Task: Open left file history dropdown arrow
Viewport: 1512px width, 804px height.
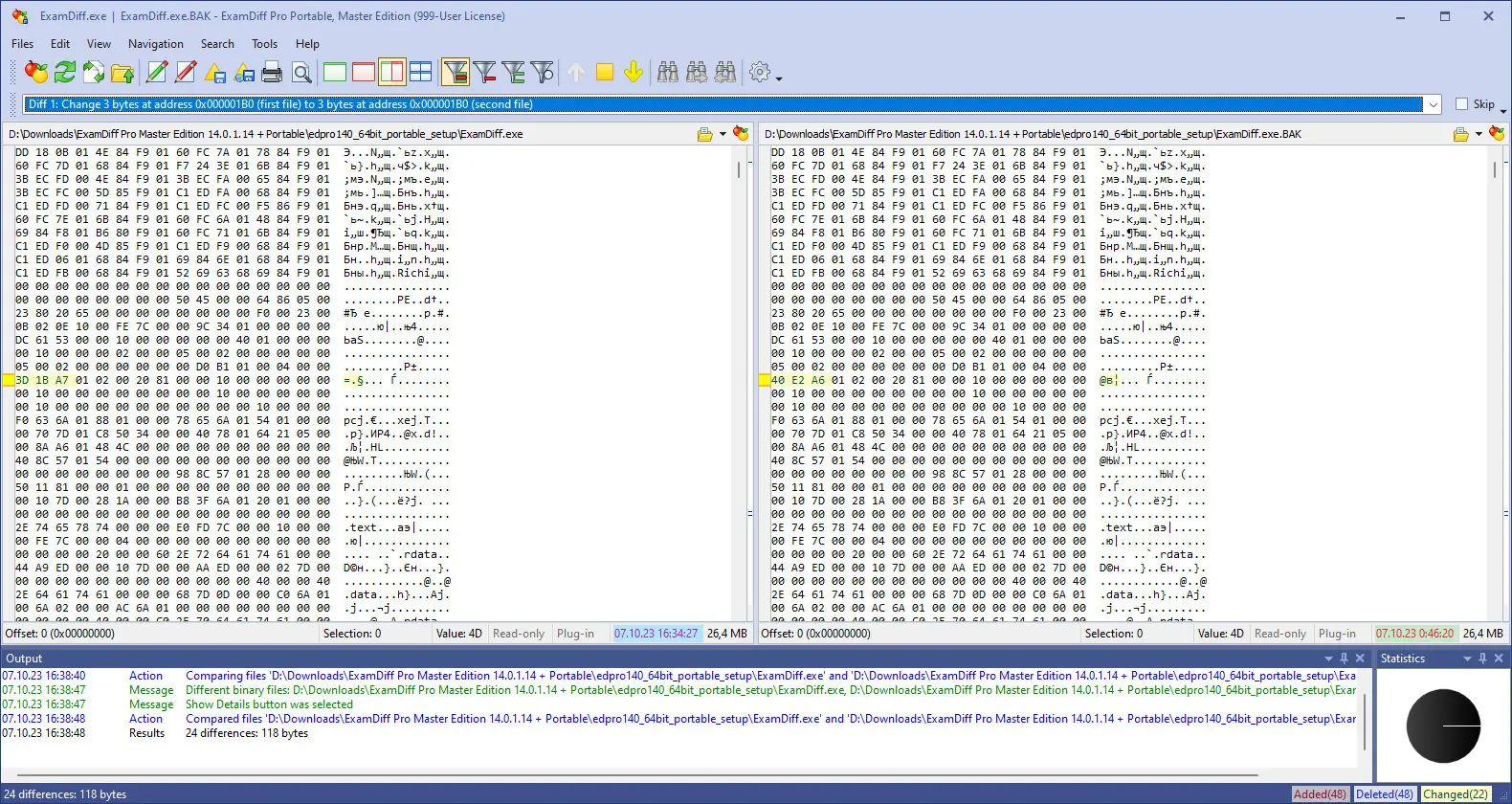Action: tap(723, 134)
